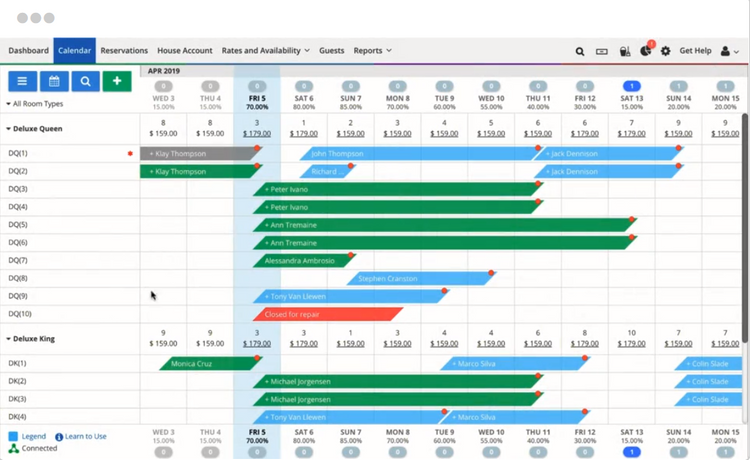Viewport: 750px width, 460px height.
Task: Click the keycard icon in top bar
Action: (x=602, y=51)
